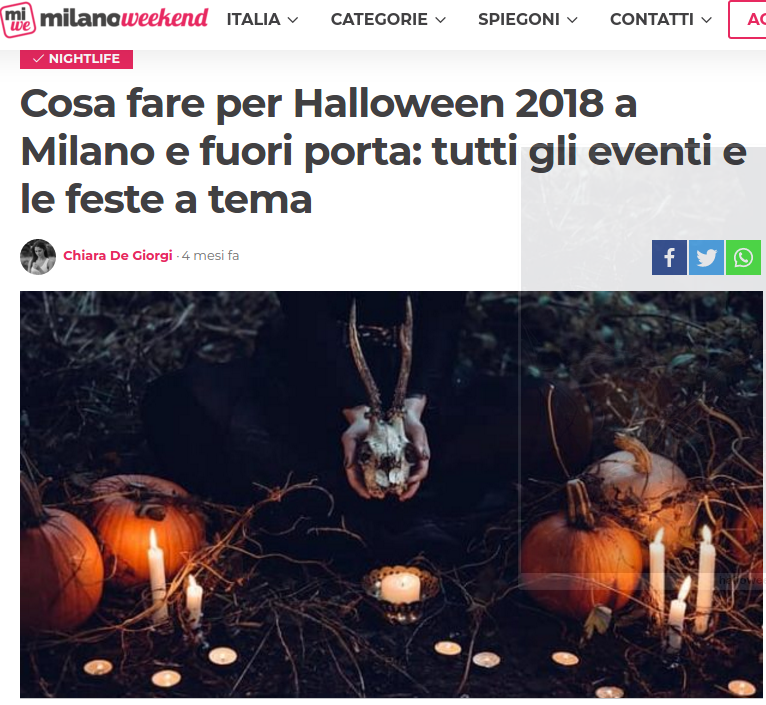This screenshot has width=766, height=705.
Task: Share article on Facebook
Action: 669,257
